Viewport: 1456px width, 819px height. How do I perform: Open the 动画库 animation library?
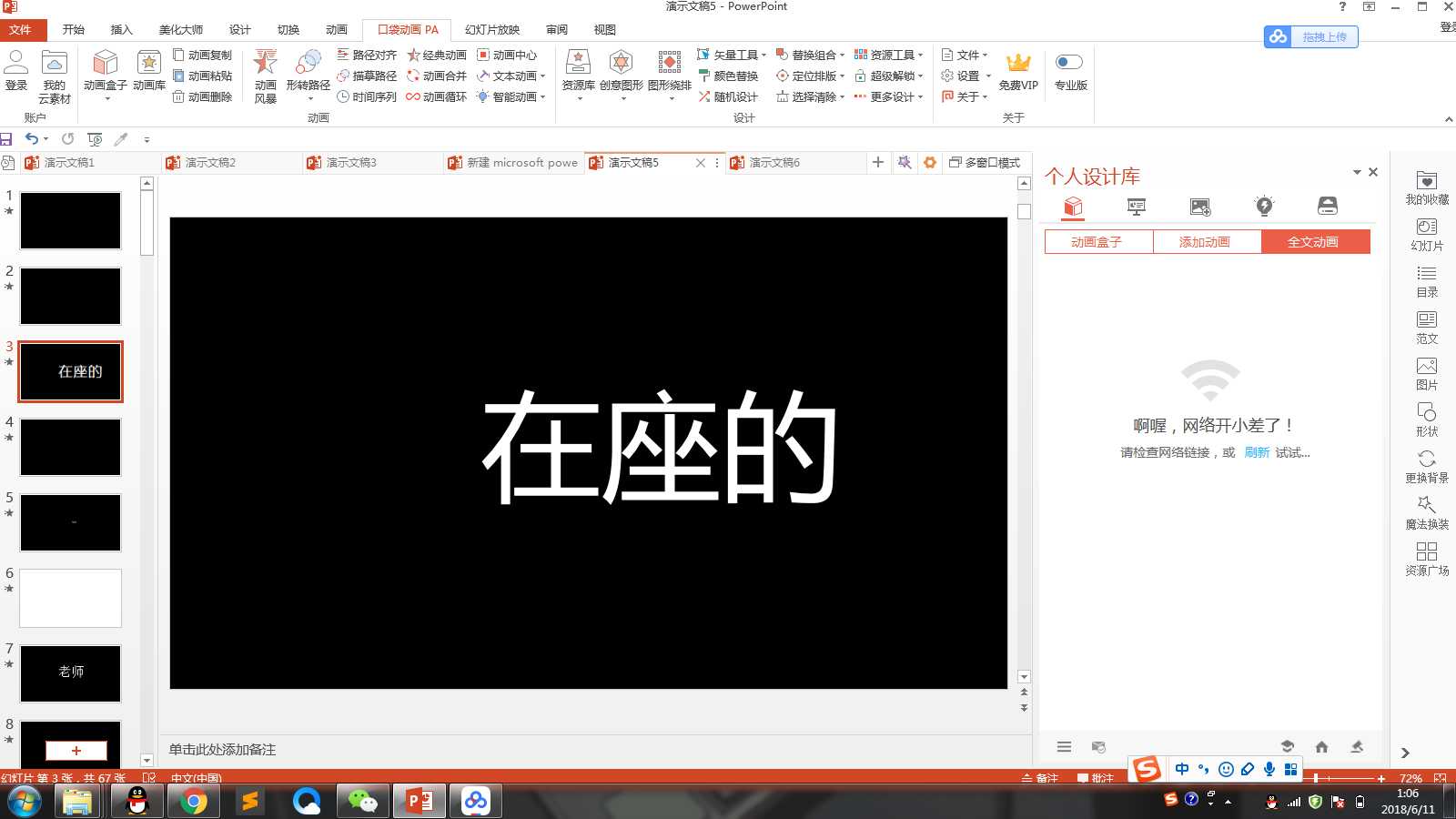149,71
